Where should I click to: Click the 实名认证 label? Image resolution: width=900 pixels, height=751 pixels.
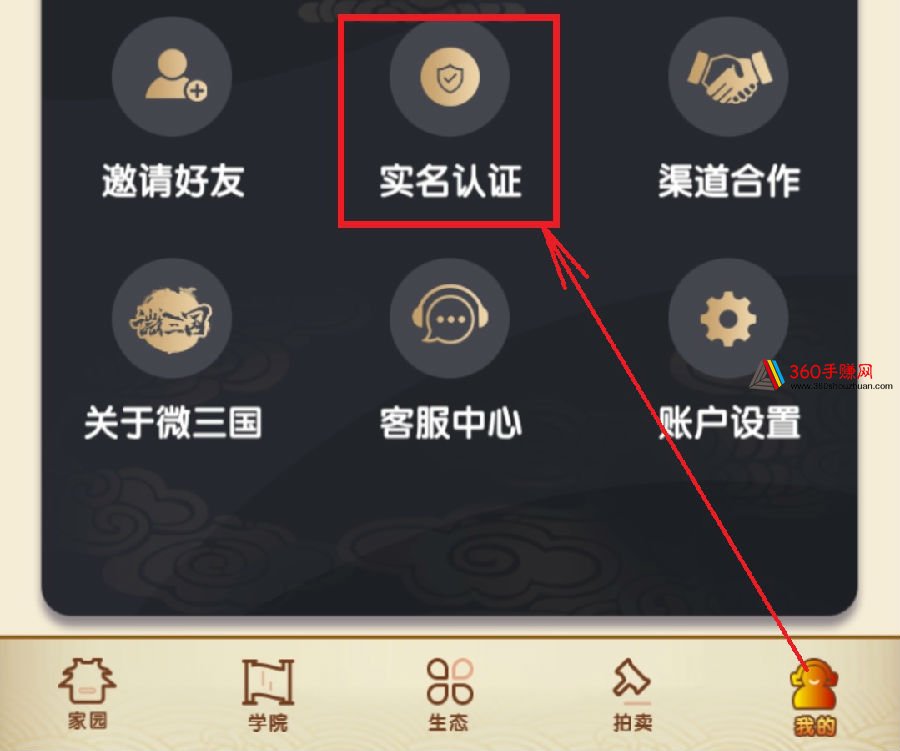click(450, 181)
